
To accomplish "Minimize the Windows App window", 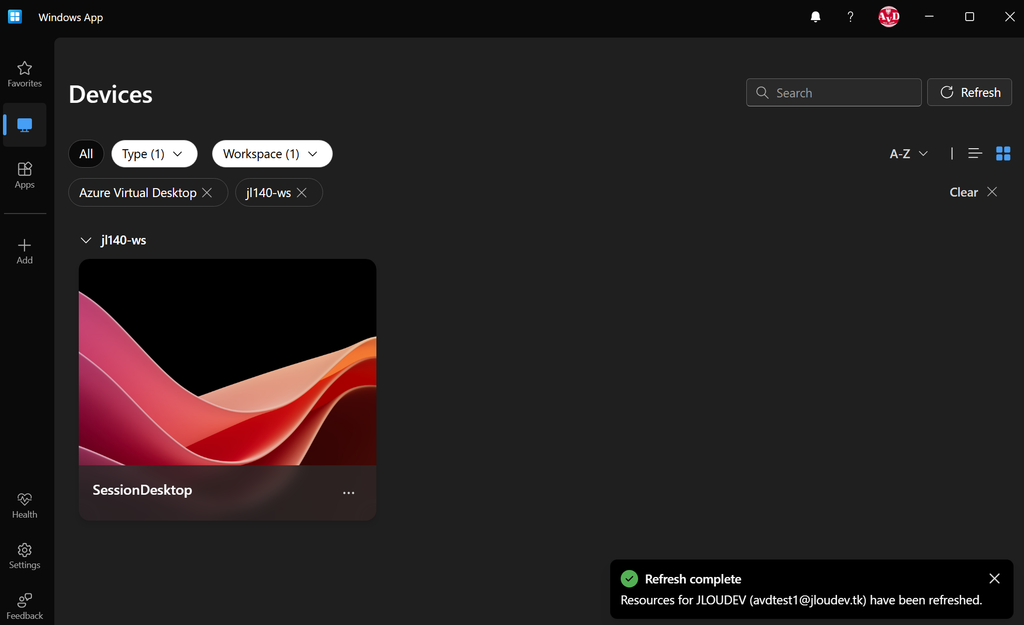I will [929, 17].
